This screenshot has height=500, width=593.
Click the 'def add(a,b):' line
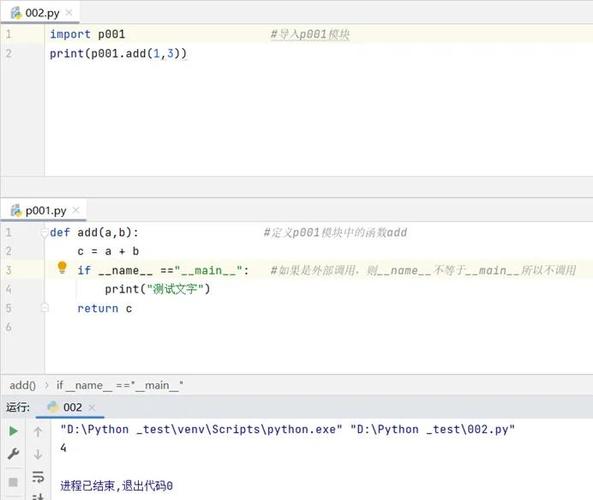click(x=94, y=232)
